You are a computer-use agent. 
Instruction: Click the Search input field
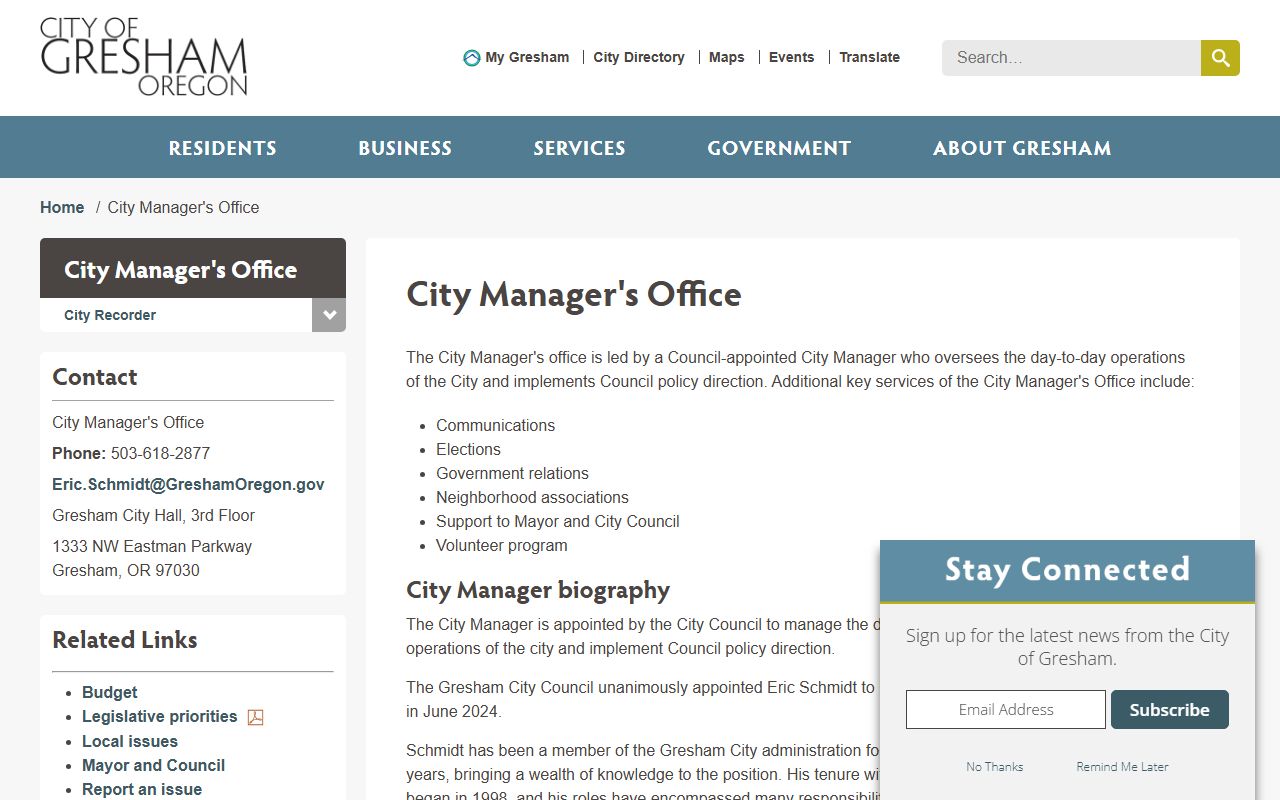(1071, 58)
